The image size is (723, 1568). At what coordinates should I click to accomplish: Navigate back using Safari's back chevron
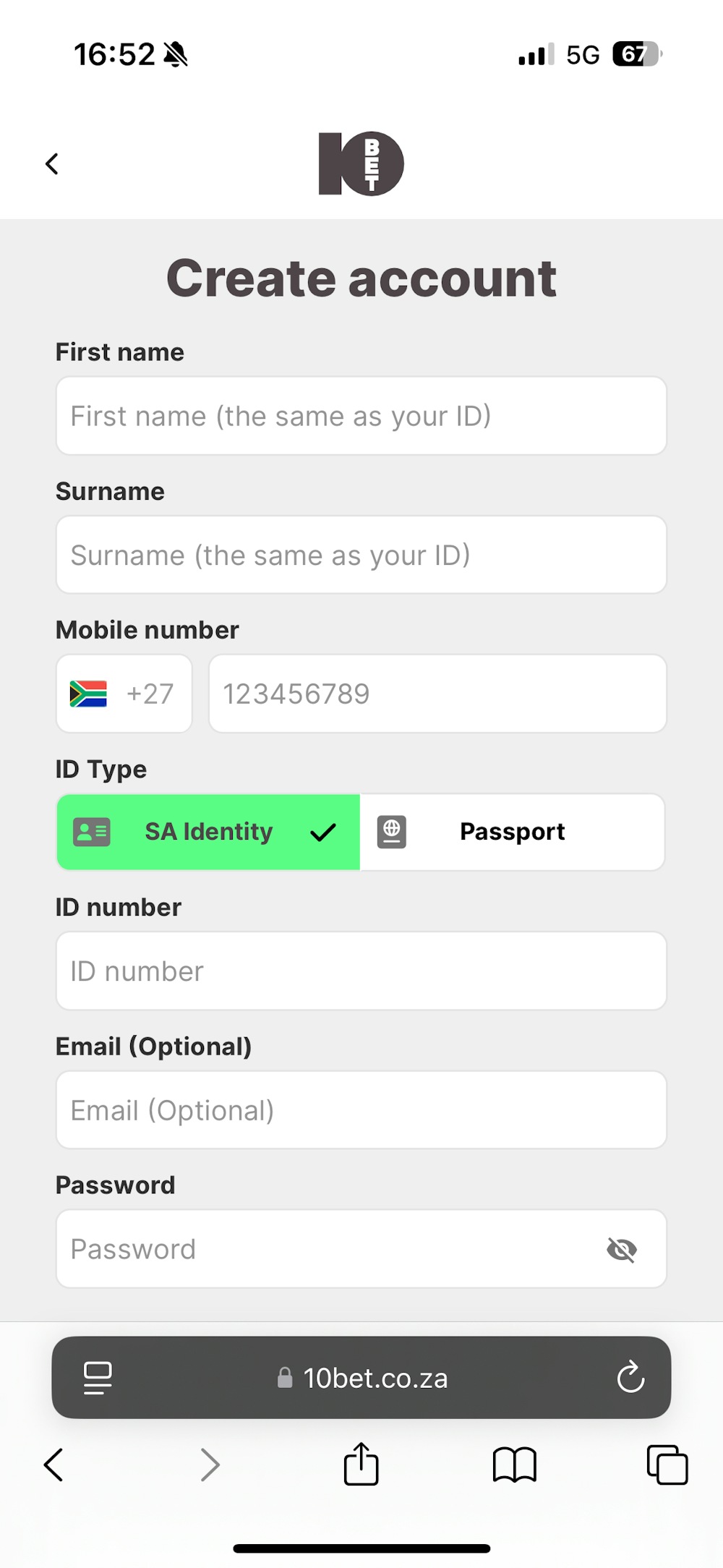[x=54, y=1465]
